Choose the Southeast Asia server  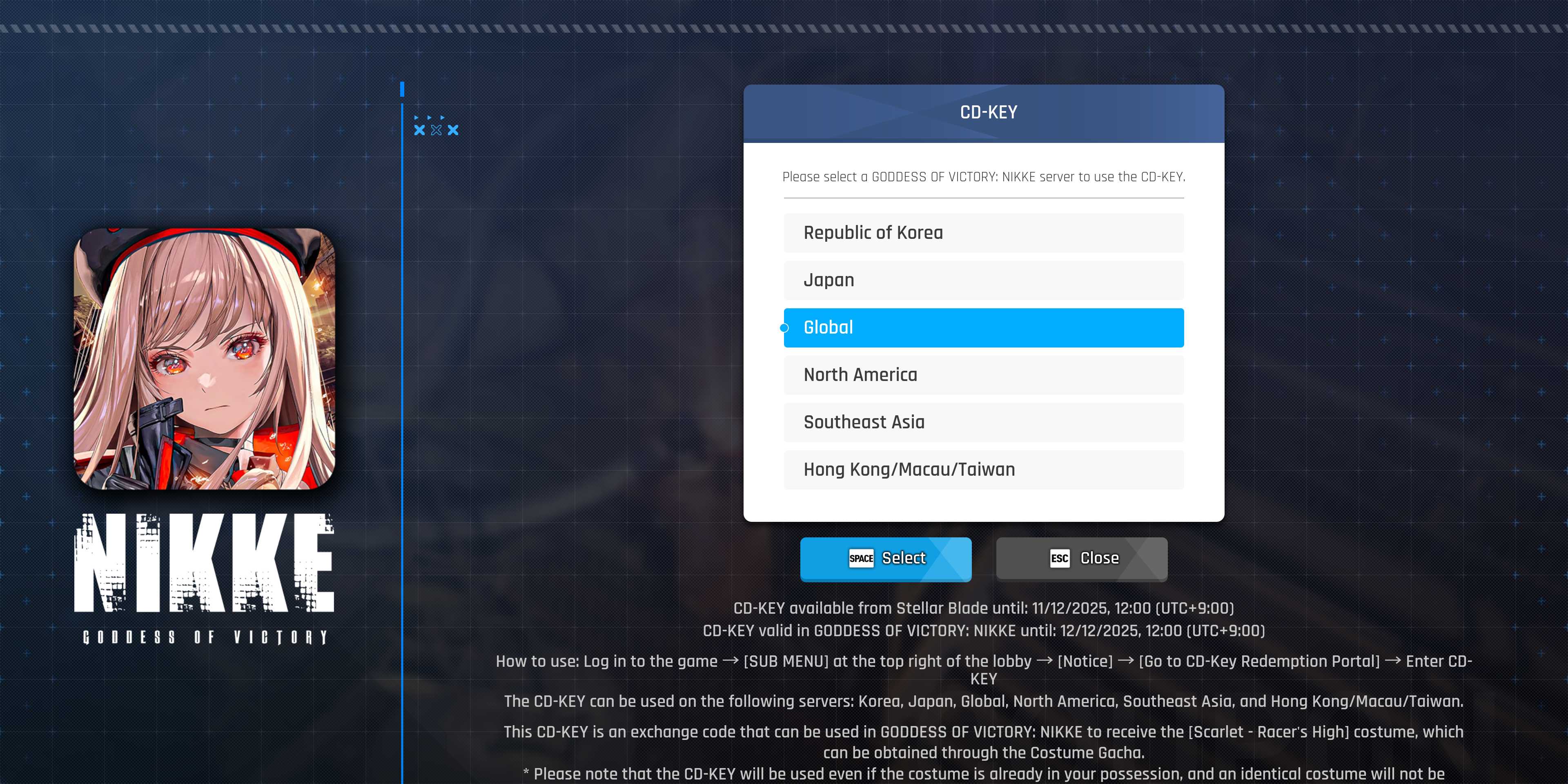click(x=984, y=423)
